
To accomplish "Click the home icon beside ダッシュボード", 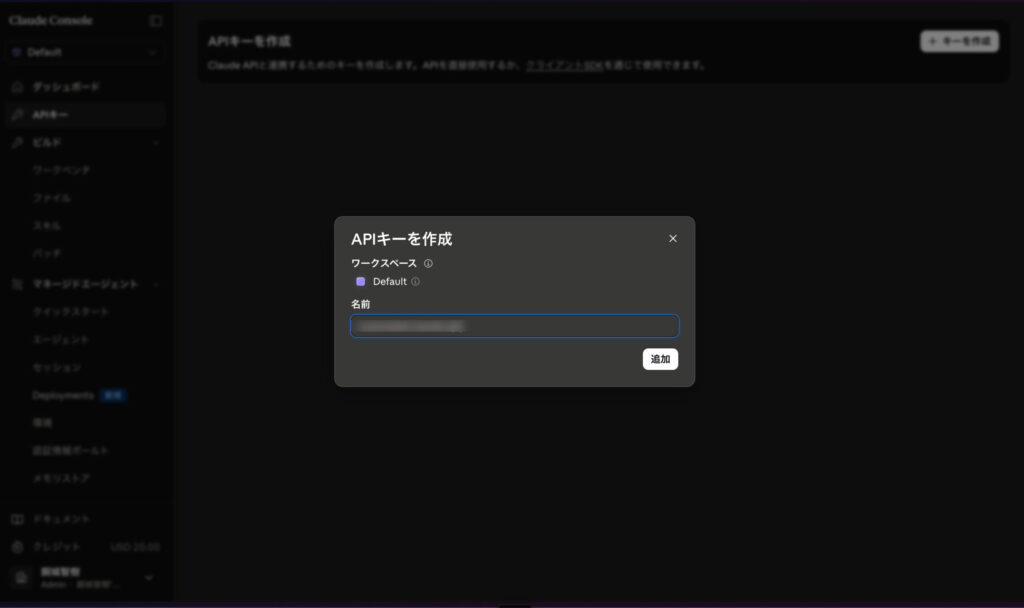I will click(x=18, y=87).
